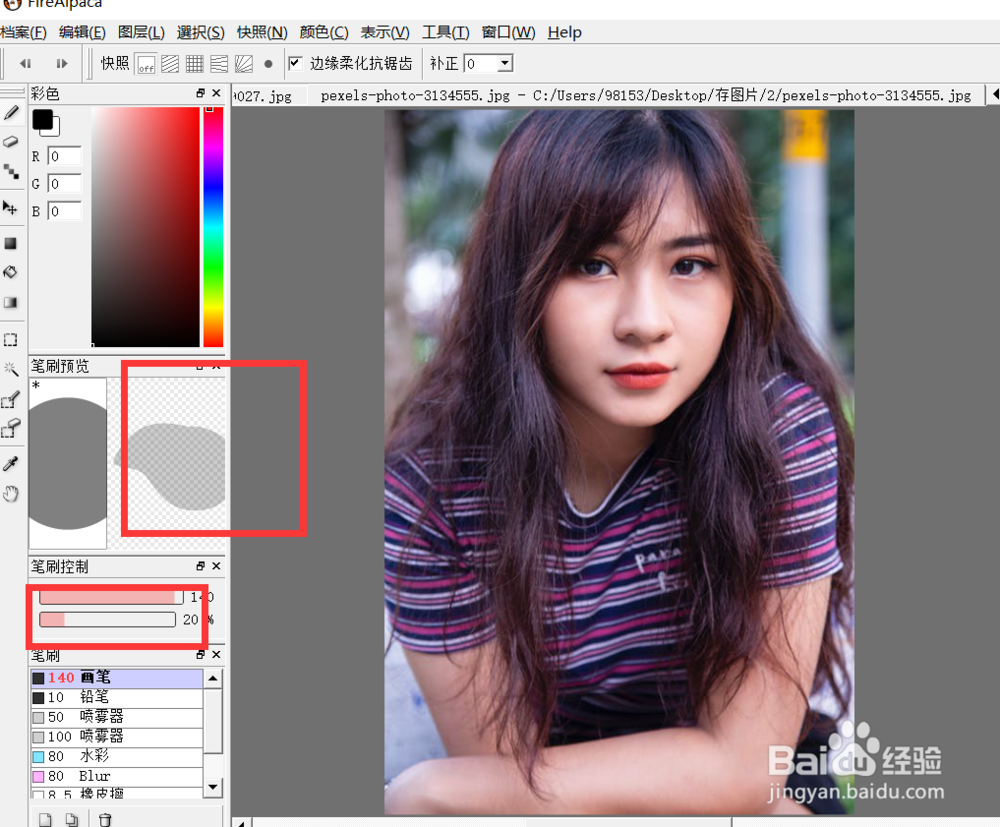Switch to pexels-photo-3134555.jpg document tab
Image resolution: width=1000 pixels, height=827 pixels.
(645, 96)
